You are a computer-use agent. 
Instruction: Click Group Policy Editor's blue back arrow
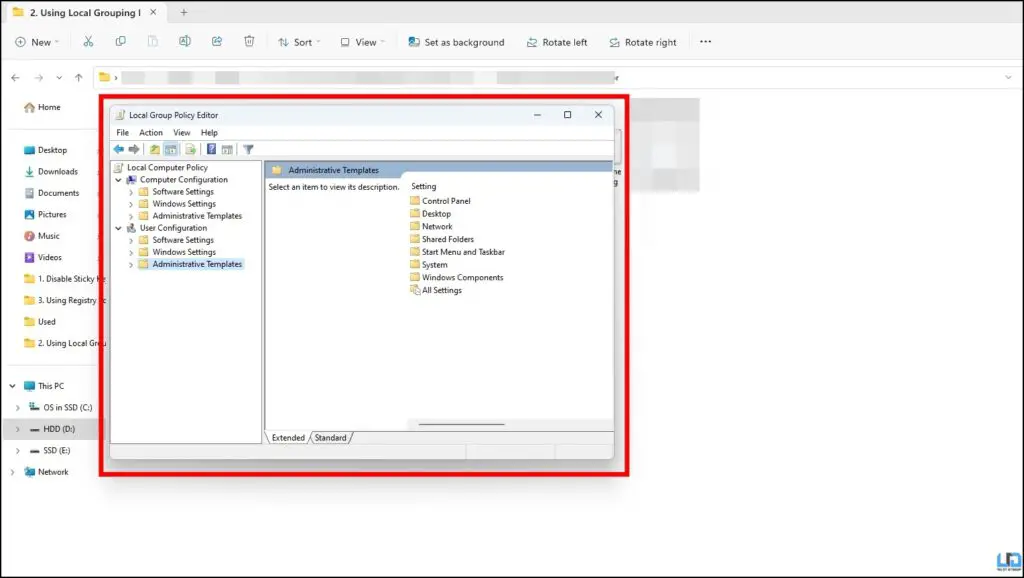click(118, 150)
